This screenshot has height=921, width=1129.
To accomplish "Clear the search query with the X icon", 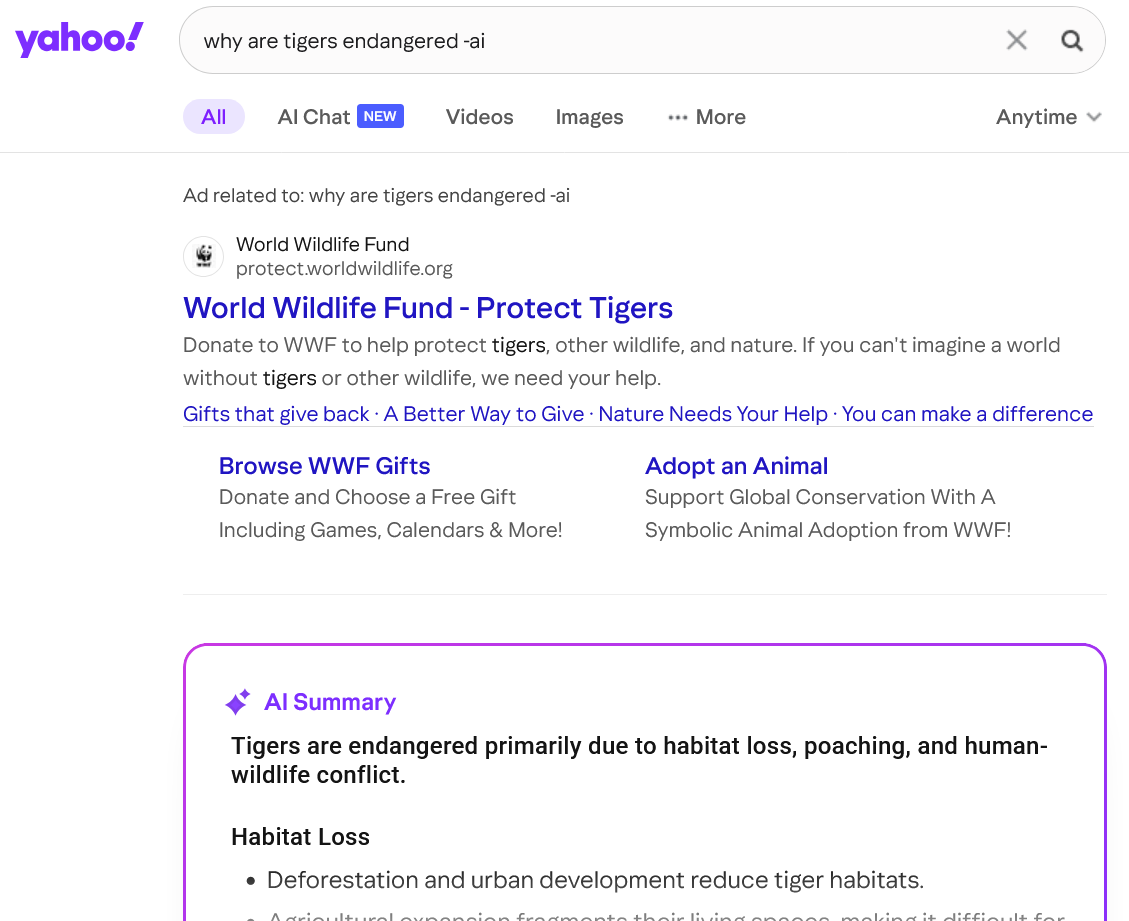I will pyautogui.click(x=1016, y=40).
